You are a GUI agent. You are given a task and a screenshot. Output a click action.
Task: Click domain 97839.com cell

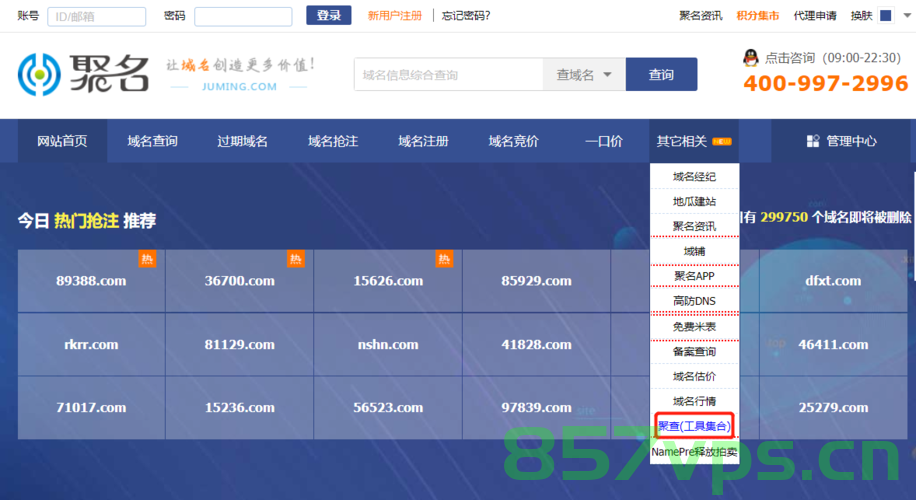tap(536, 407)
